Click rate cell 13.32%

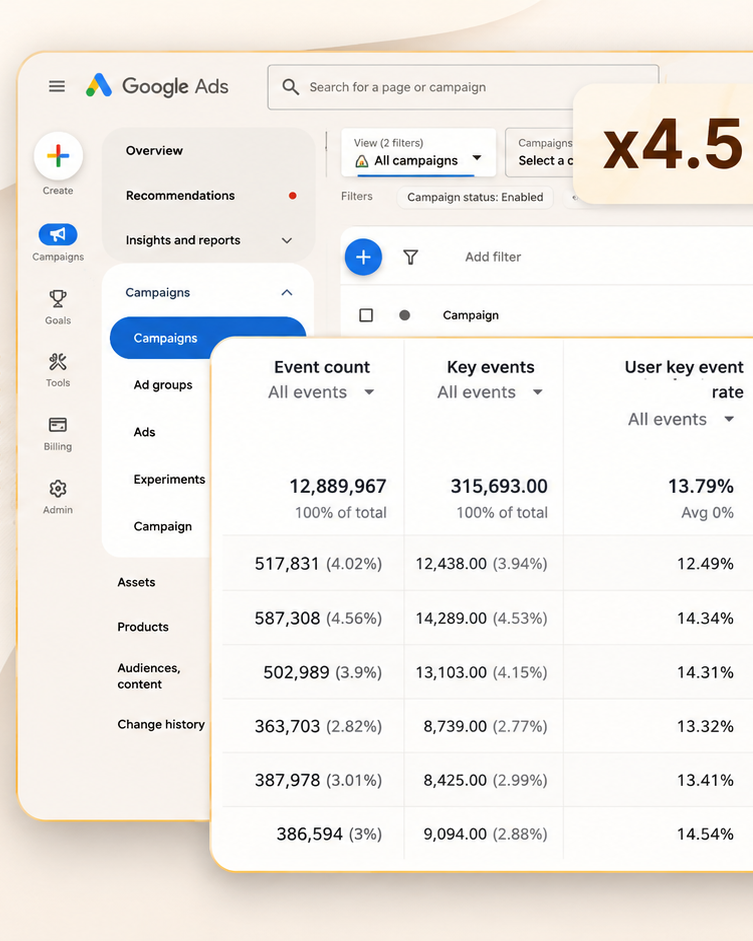pyautogui.click(x=705, y=726)
